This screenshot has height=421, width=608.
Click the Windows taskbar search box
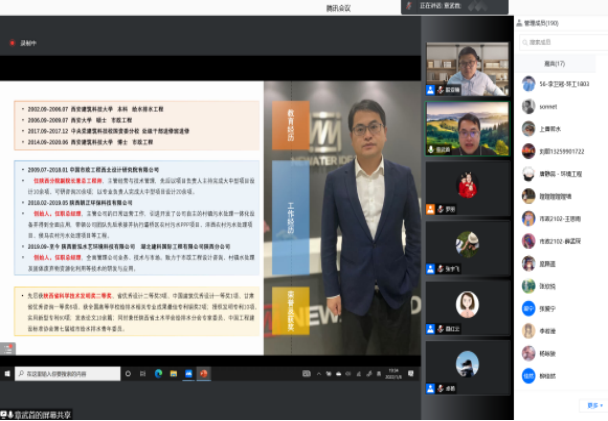[x=68, y=373]
